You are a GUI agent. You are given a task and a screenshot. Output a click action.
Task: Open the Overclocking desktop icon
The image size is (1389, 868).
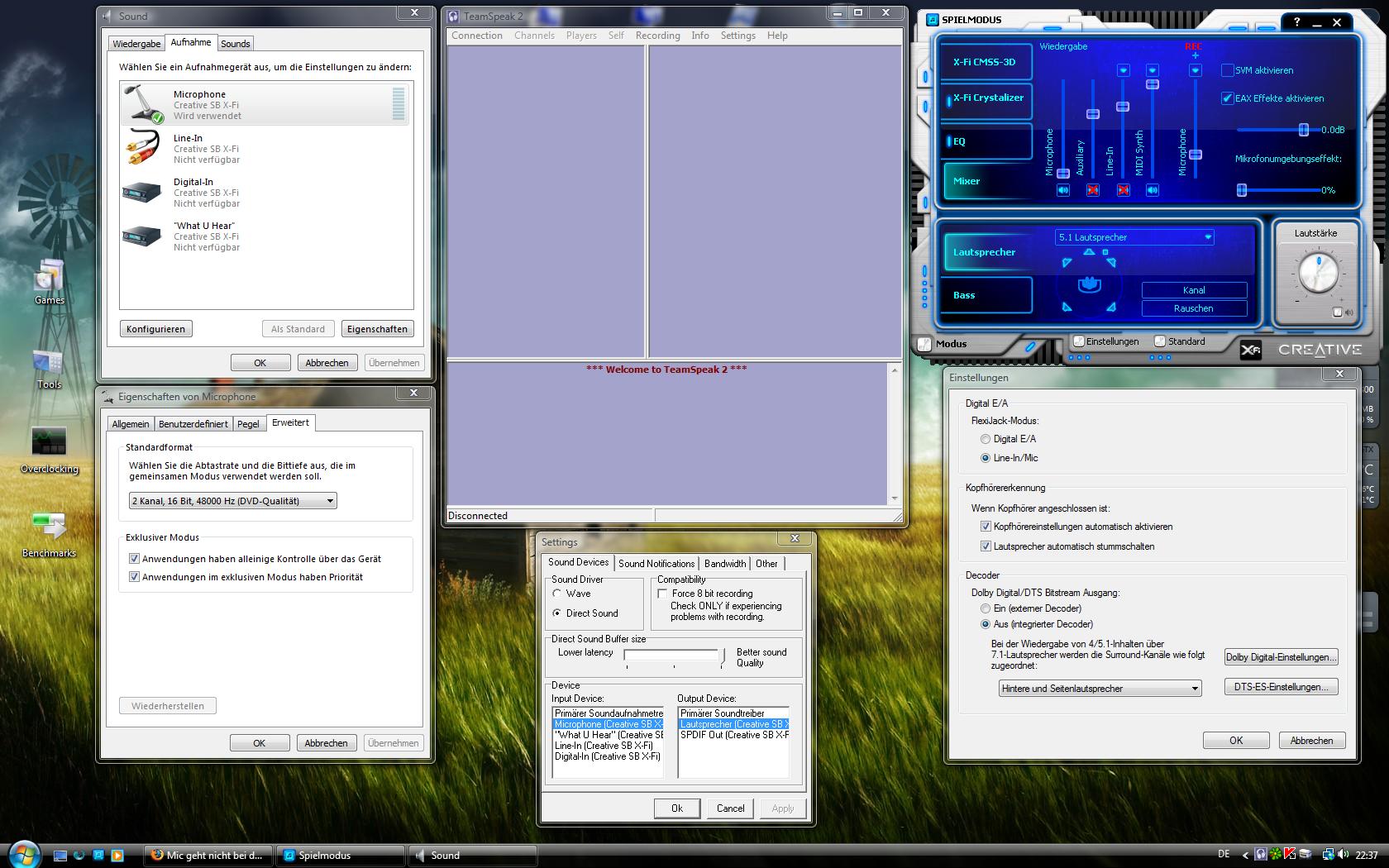click(x=49, y=451)
